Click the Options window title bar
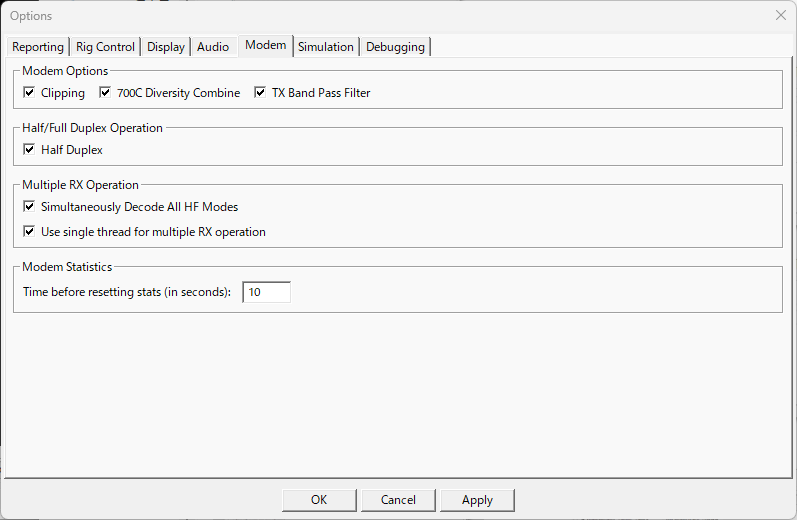797x520 pixels. pos(386,16)
